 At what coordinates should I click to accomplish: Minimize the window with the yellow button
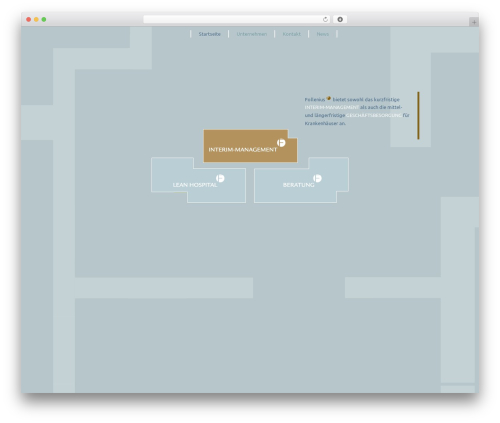coord(36,20)
